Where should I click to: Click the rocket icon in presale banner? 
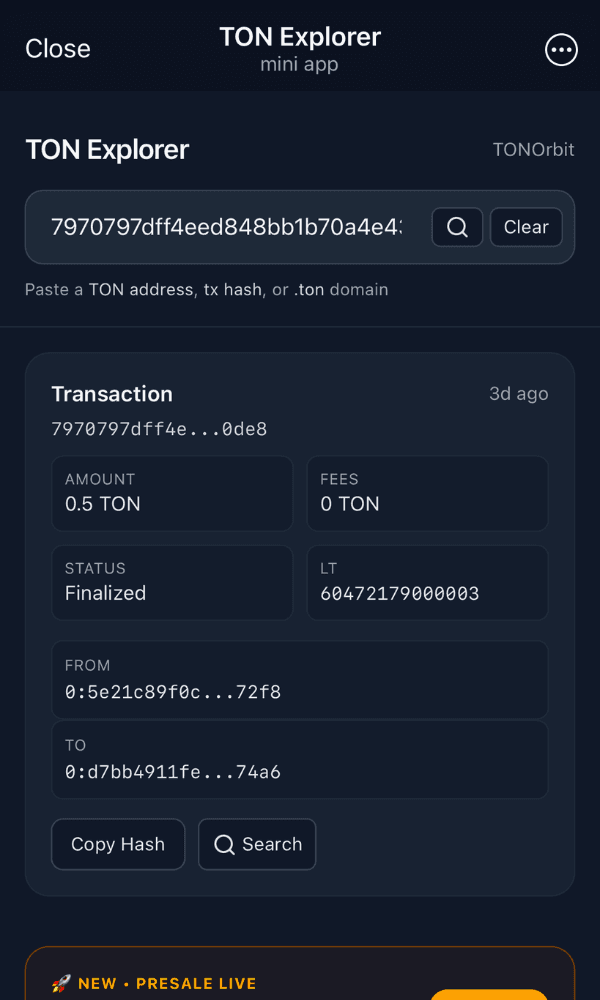click(x=61, y=983)
